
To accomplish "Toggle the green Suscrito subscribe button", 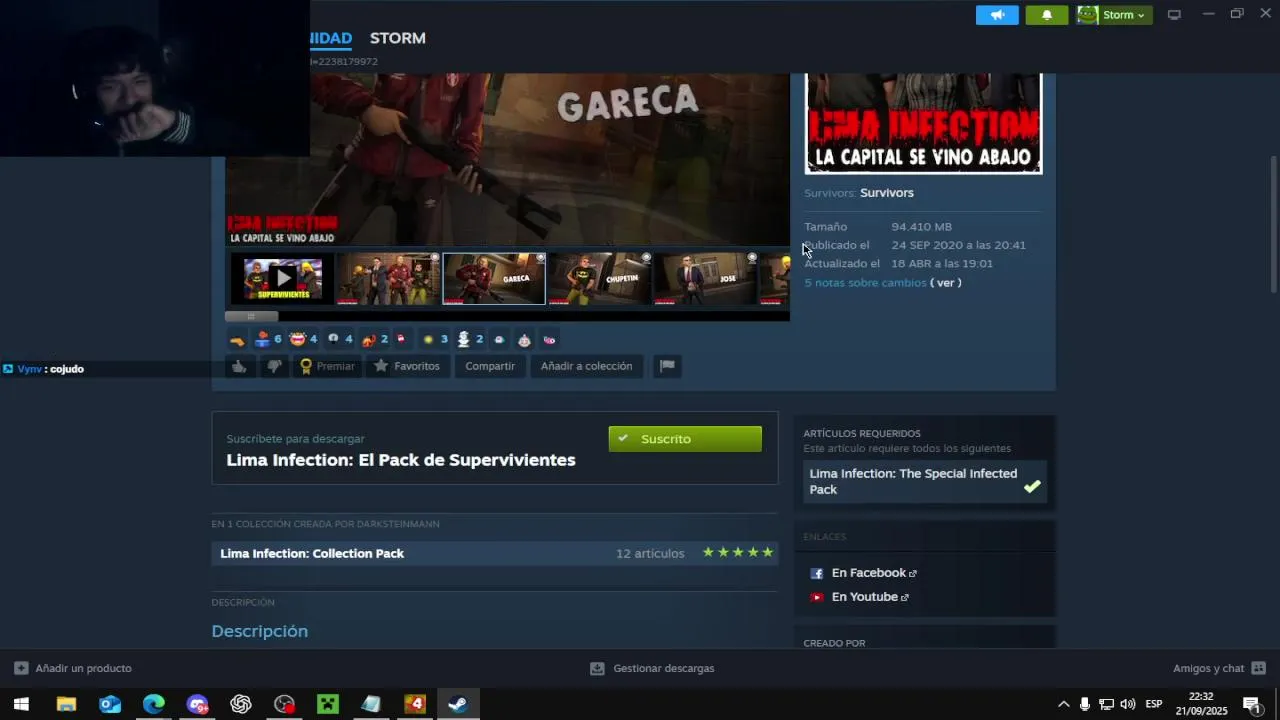I will click(685, 439).
